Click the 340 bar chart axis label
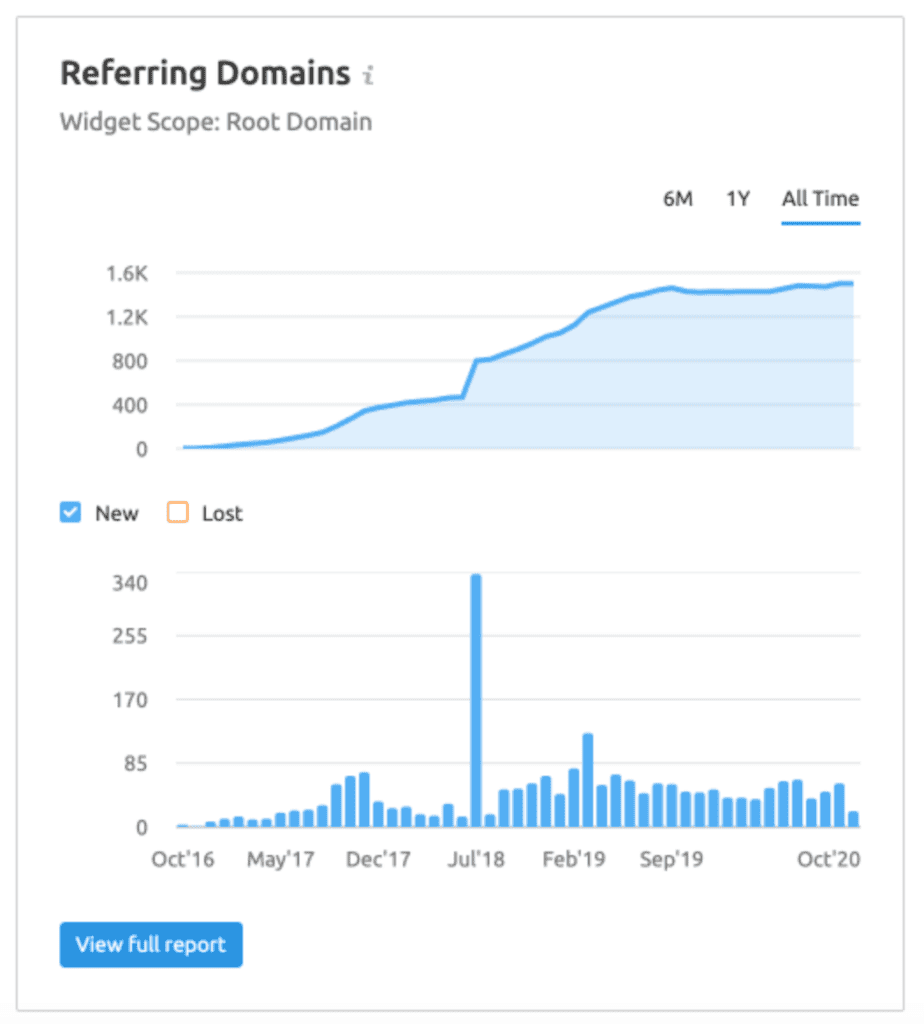924x1024 pixels. click(x=130, y=583)
